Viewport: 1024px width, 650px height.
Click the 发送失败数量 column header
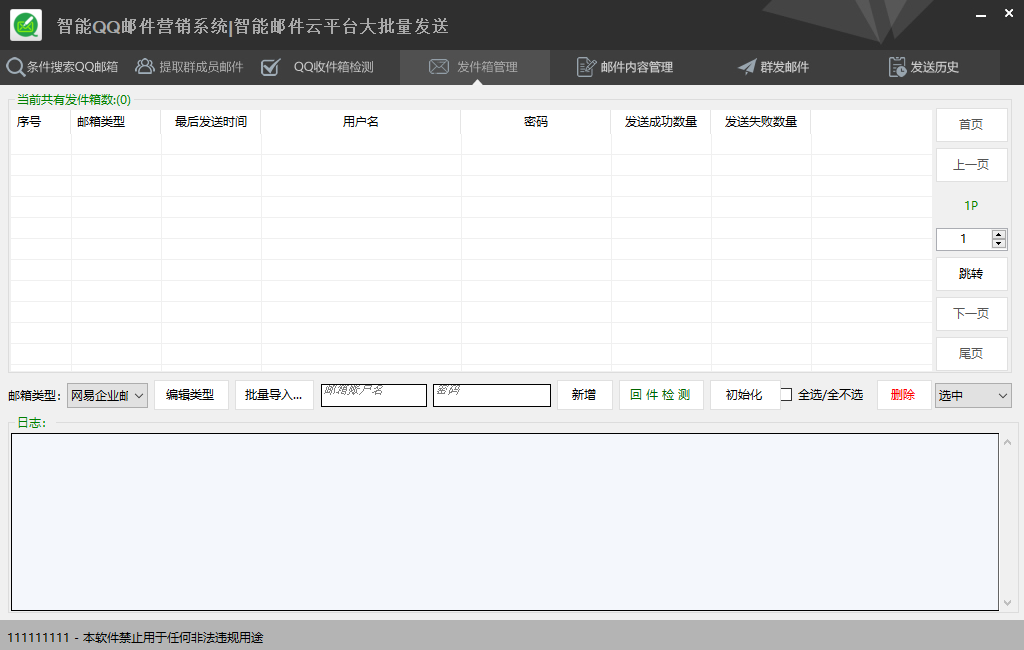pyautogui.click(x=761, y=122)
